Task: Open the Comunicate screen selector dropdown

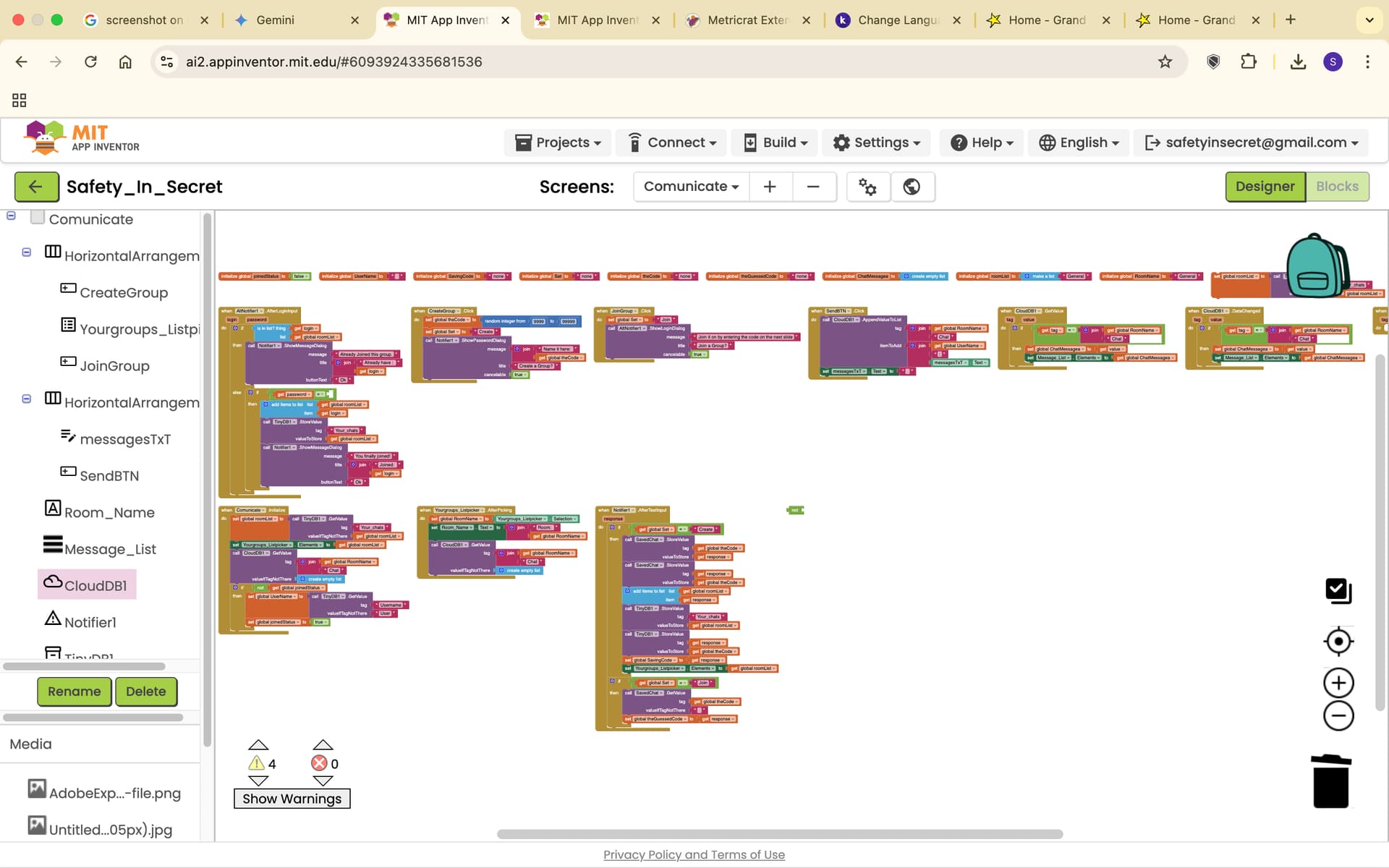Action: [691, 187]
